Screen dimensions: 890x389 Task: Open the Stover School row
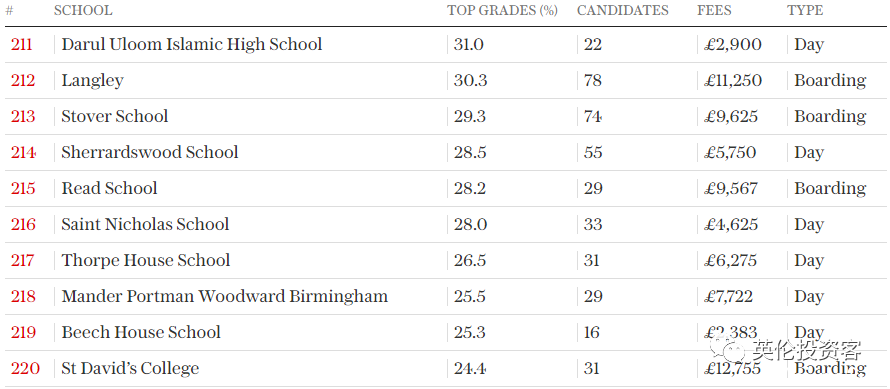115,116
